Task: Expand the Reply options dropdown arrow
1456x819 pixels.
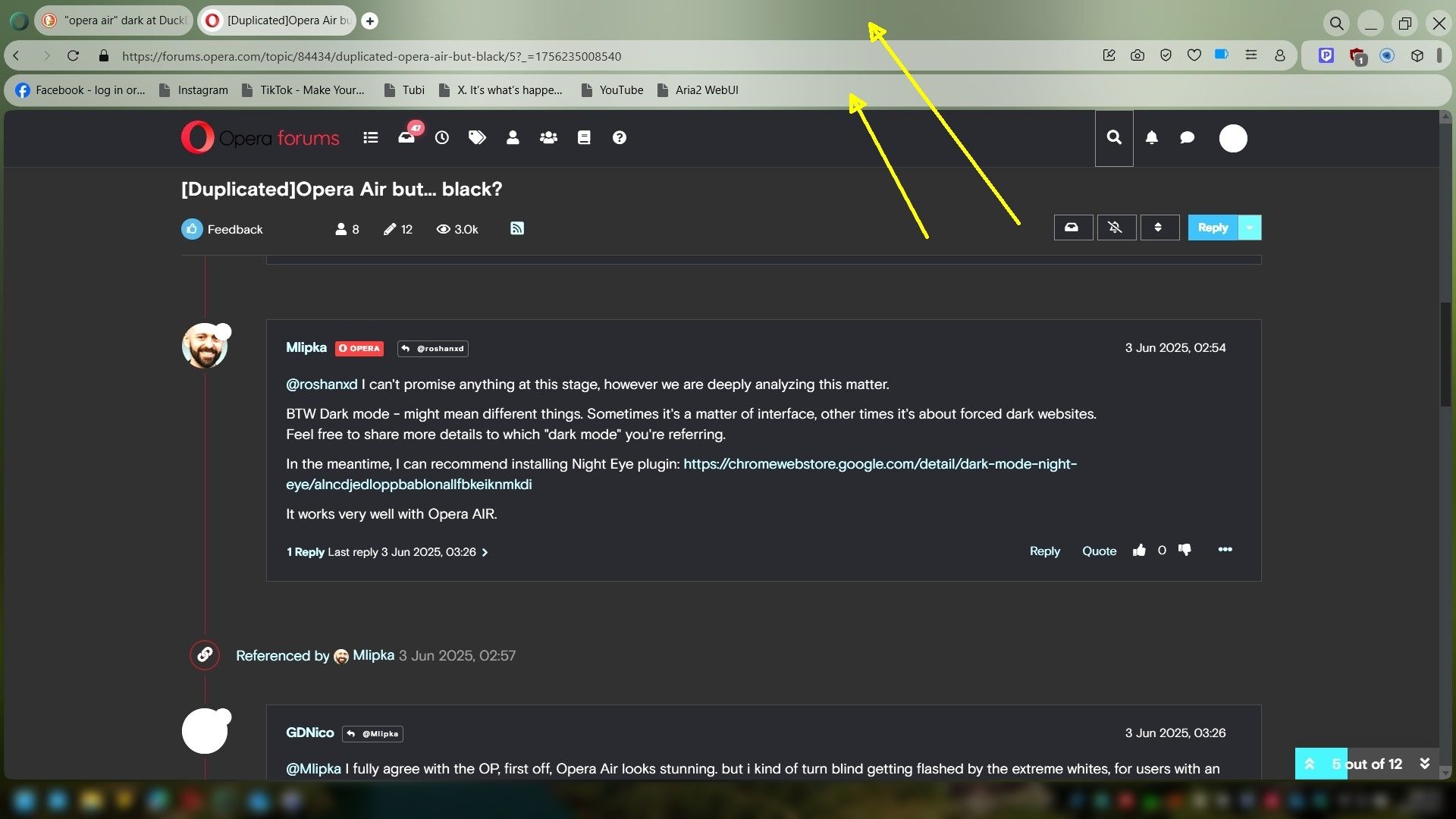Action: [x=1250, y=227]
